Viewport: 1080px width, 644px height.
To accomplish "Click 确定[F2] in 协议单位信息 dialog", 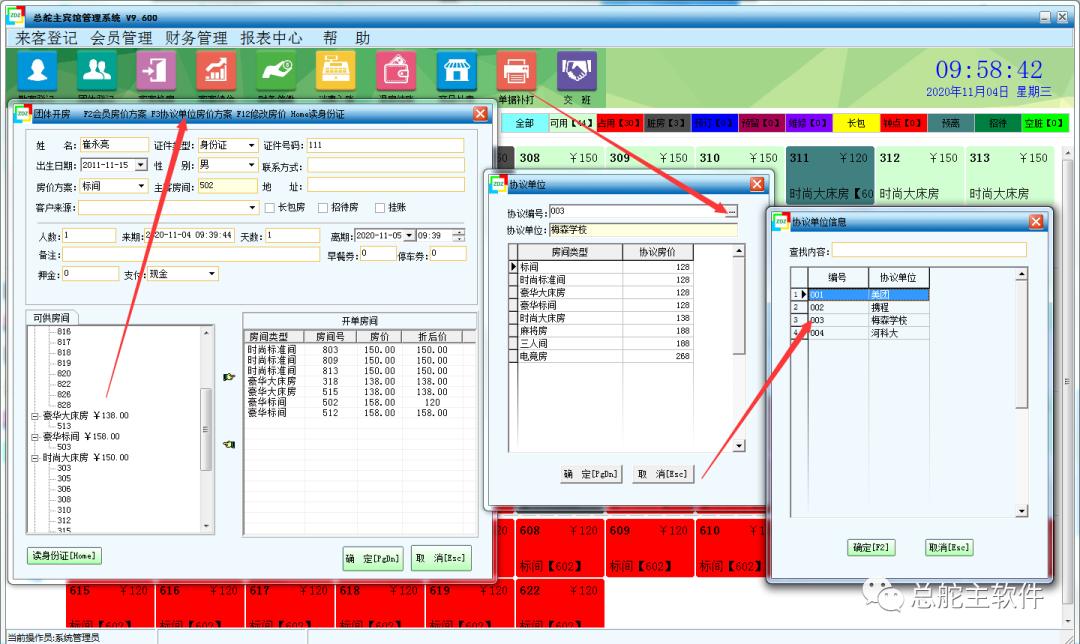I will pyautogui.click(x=871, y=547).
